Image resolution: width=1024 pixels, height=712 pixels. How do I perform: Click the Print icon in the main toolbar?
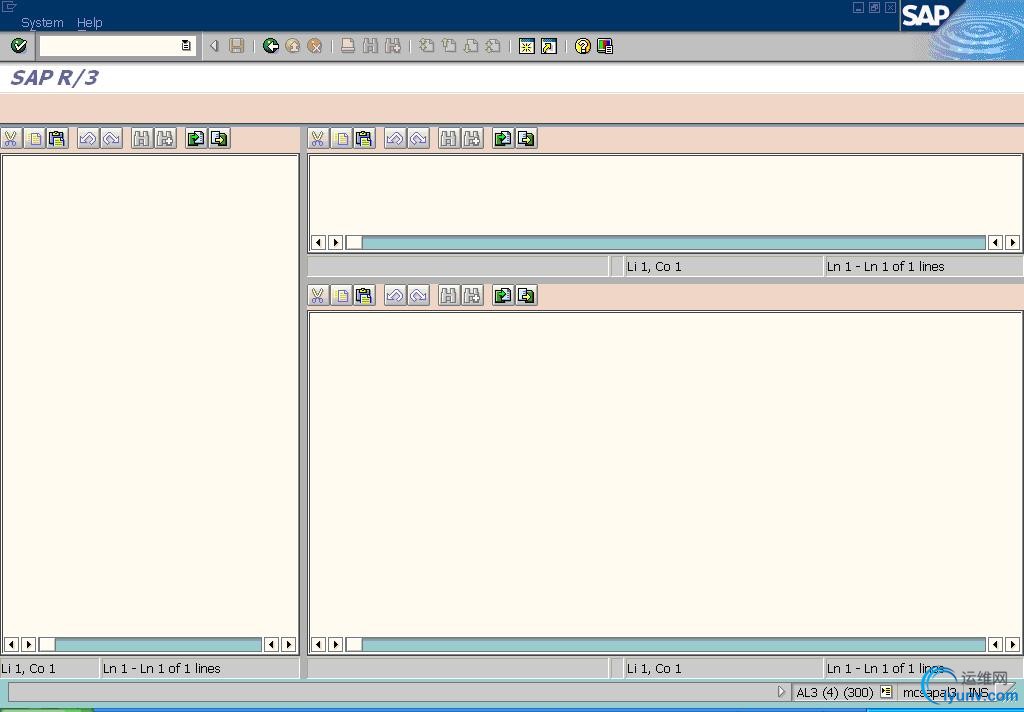coord(348,46)
